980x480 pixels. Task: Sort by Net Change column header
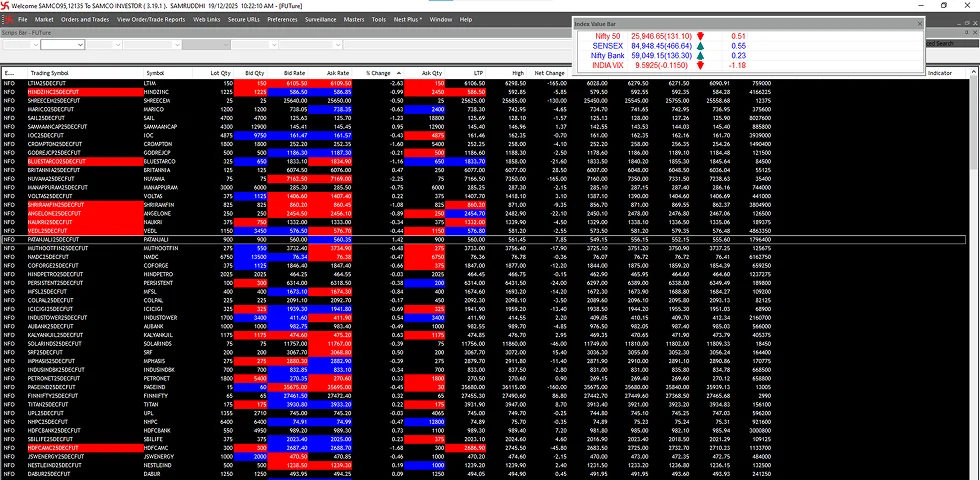(549, 73)
